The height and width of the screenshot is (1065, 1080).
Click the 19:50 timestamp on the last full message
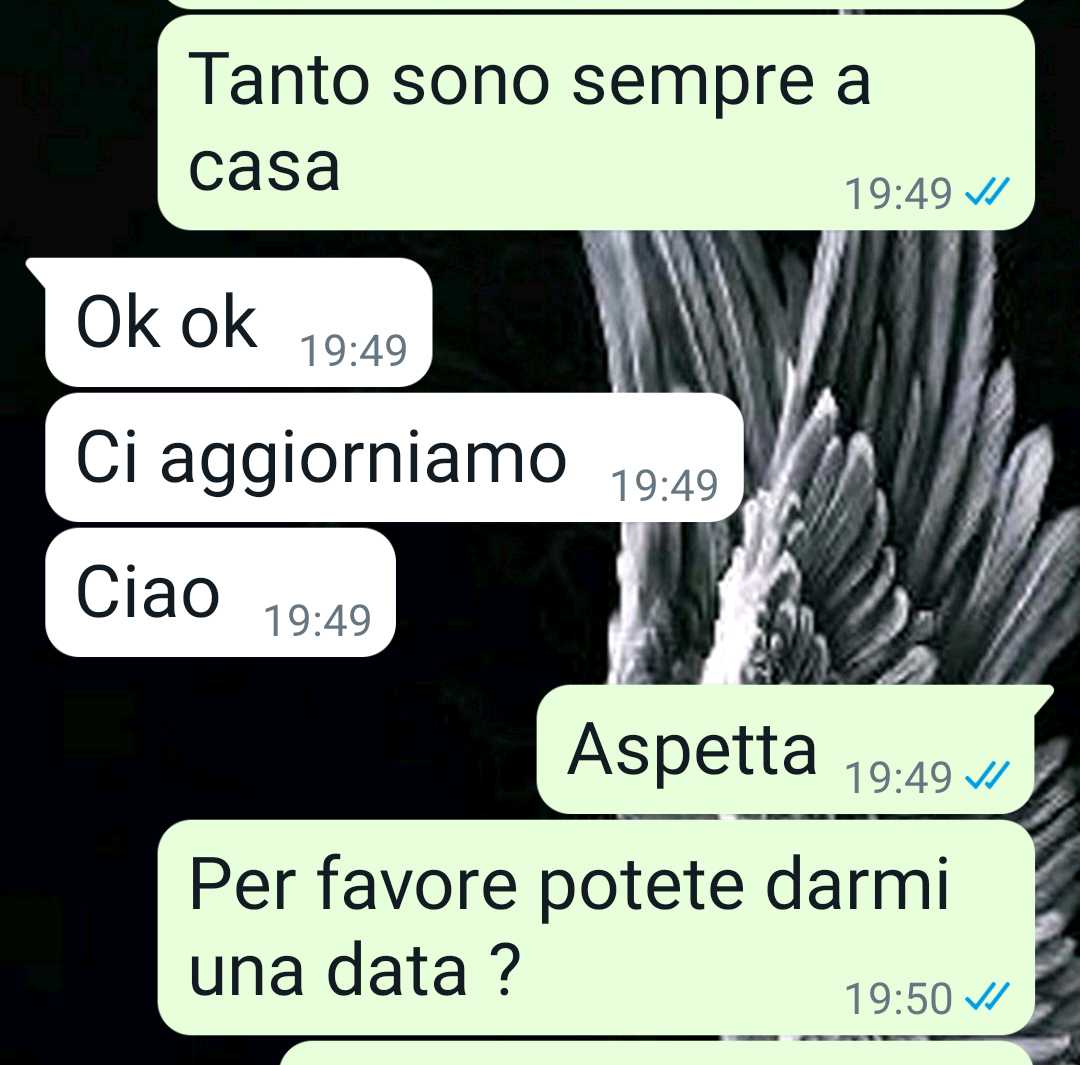pyautogui.click(x=898, y=998)
